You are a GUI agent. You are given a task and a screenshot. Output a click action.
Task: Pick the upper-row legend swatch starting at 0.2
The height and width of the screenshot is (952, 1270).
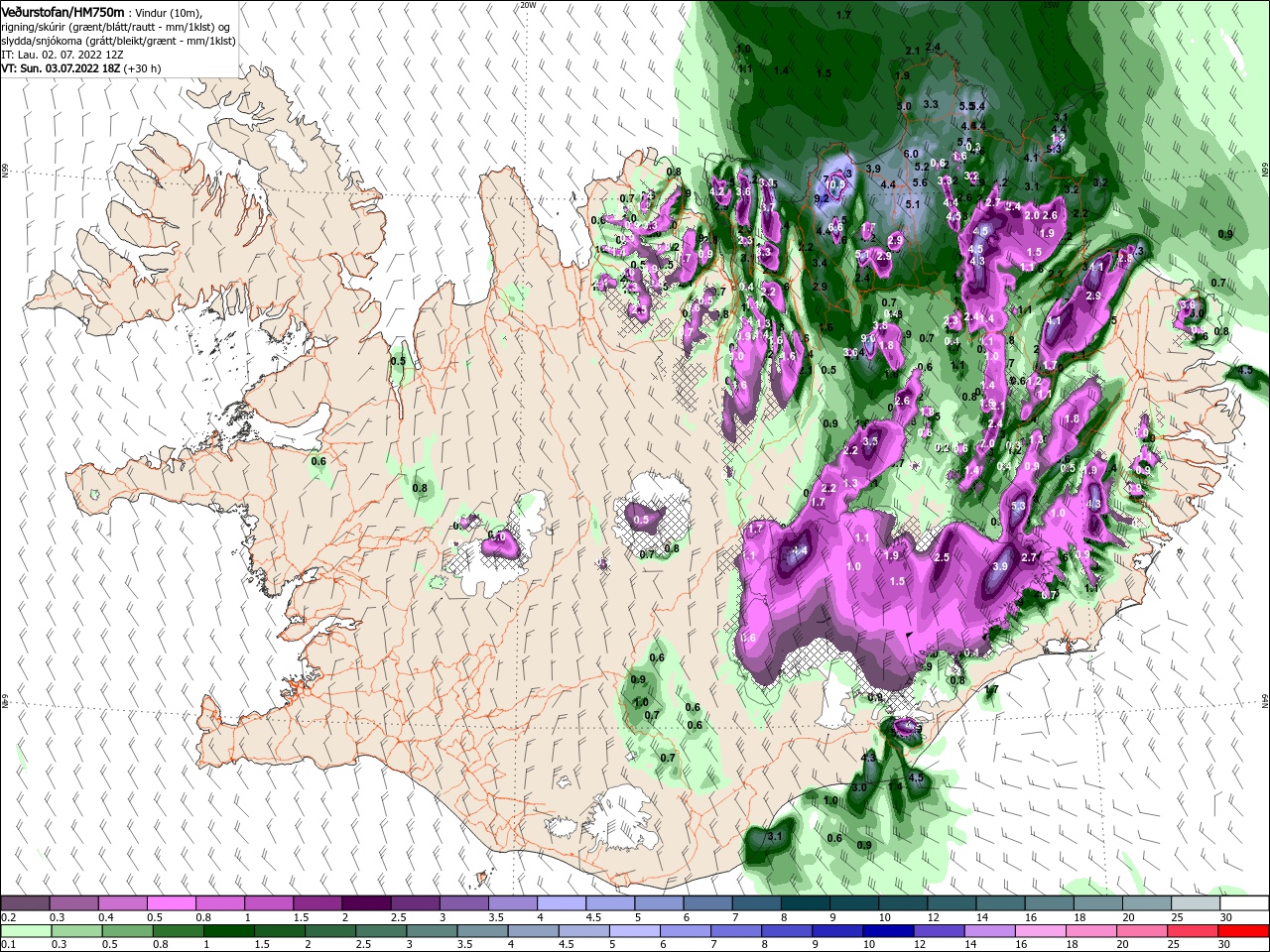tap(25, 903)
